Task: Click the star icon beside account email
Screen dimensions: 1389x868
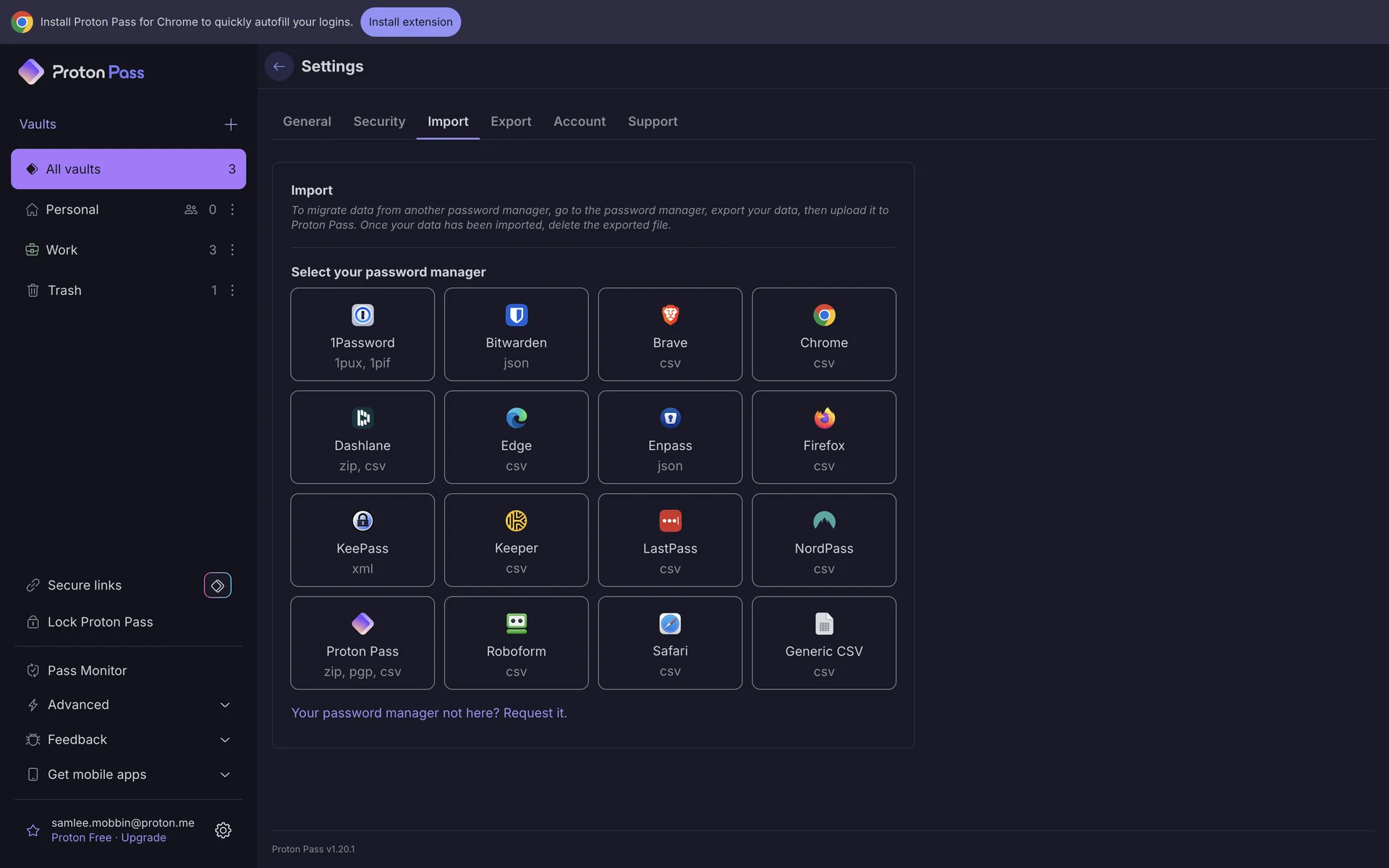Action: pos(33,830)
